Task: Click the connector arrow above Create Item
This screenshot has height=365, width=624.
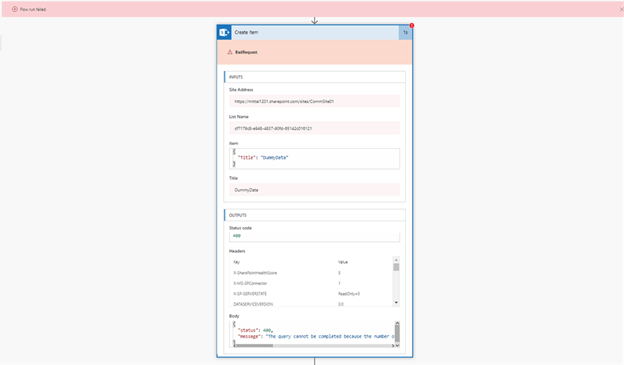Action: (314, 21)
